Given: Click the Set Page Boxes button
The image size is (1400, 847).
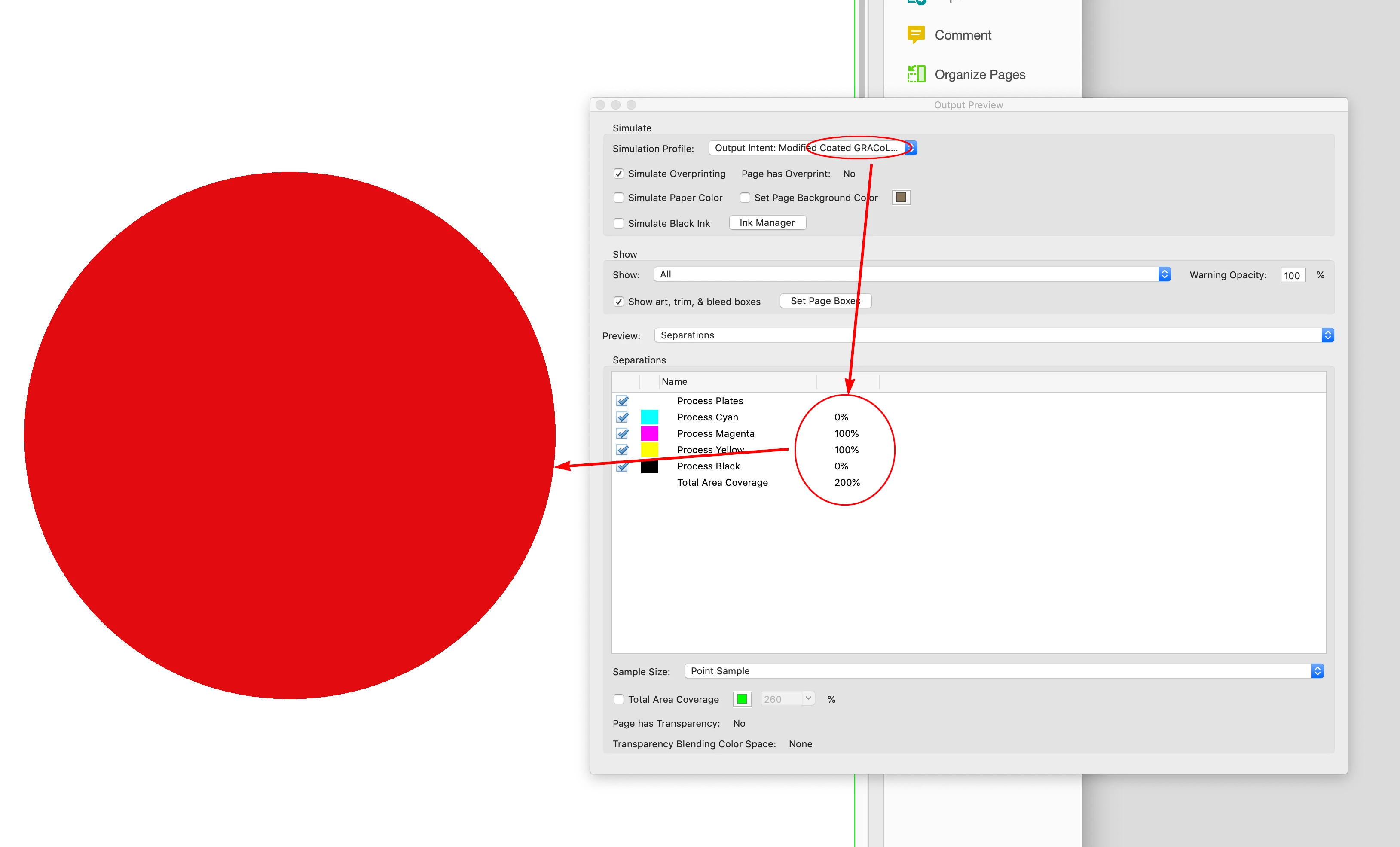Looking at the screenshot, I should point(825,301).
